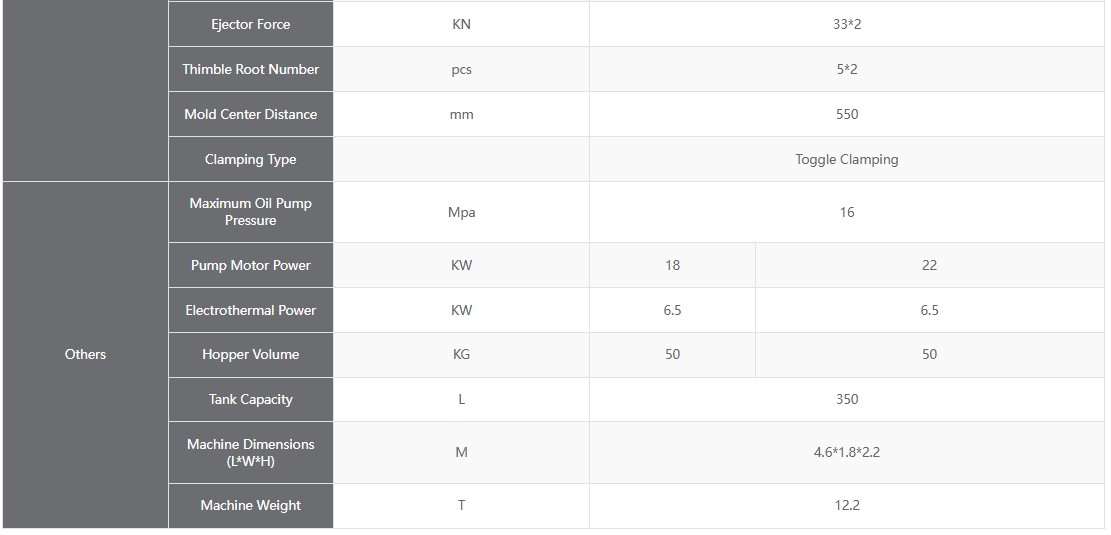Select the 12.2 machine weight value
The height and width of the screenshot is (535, 1111).
(x=846, y=505)
